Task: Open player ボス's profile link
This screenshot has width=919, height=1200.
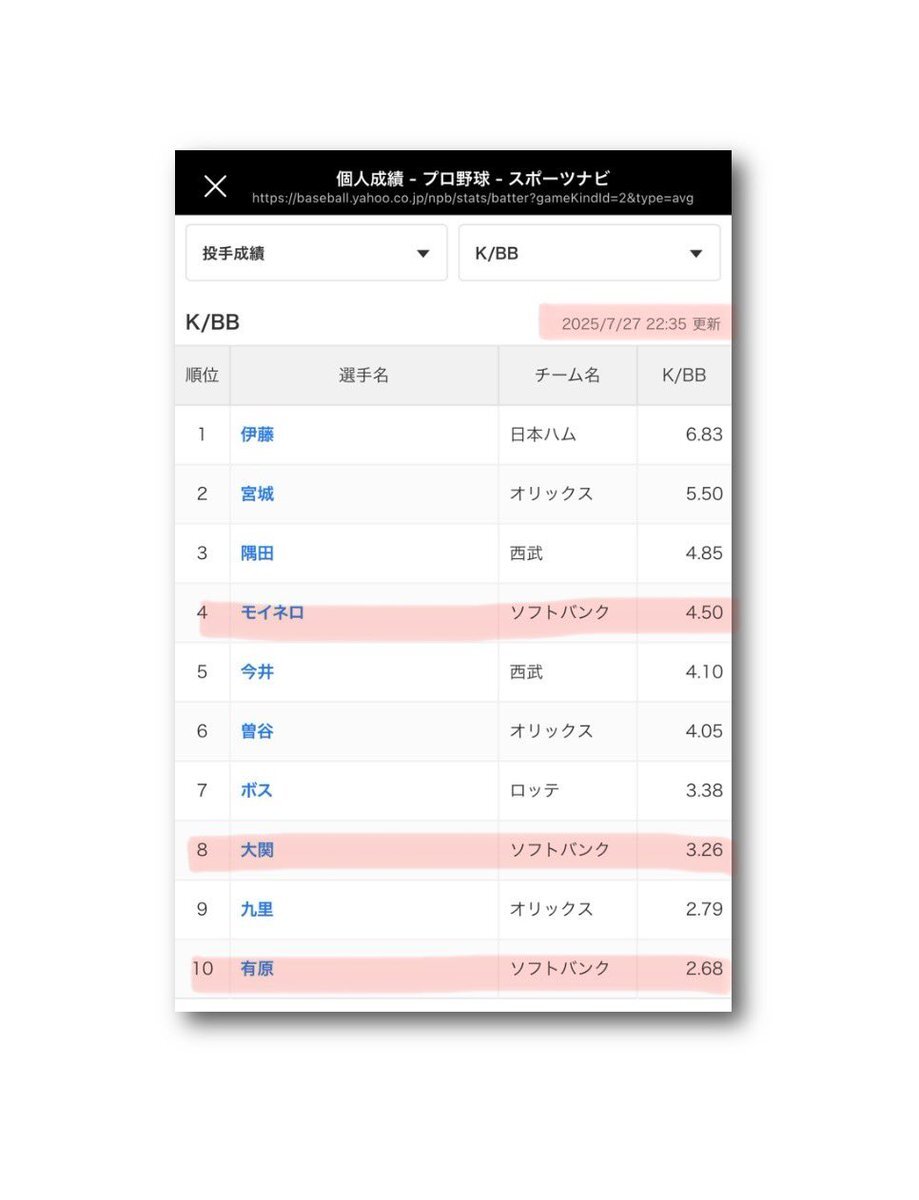Action: [256, 791]
